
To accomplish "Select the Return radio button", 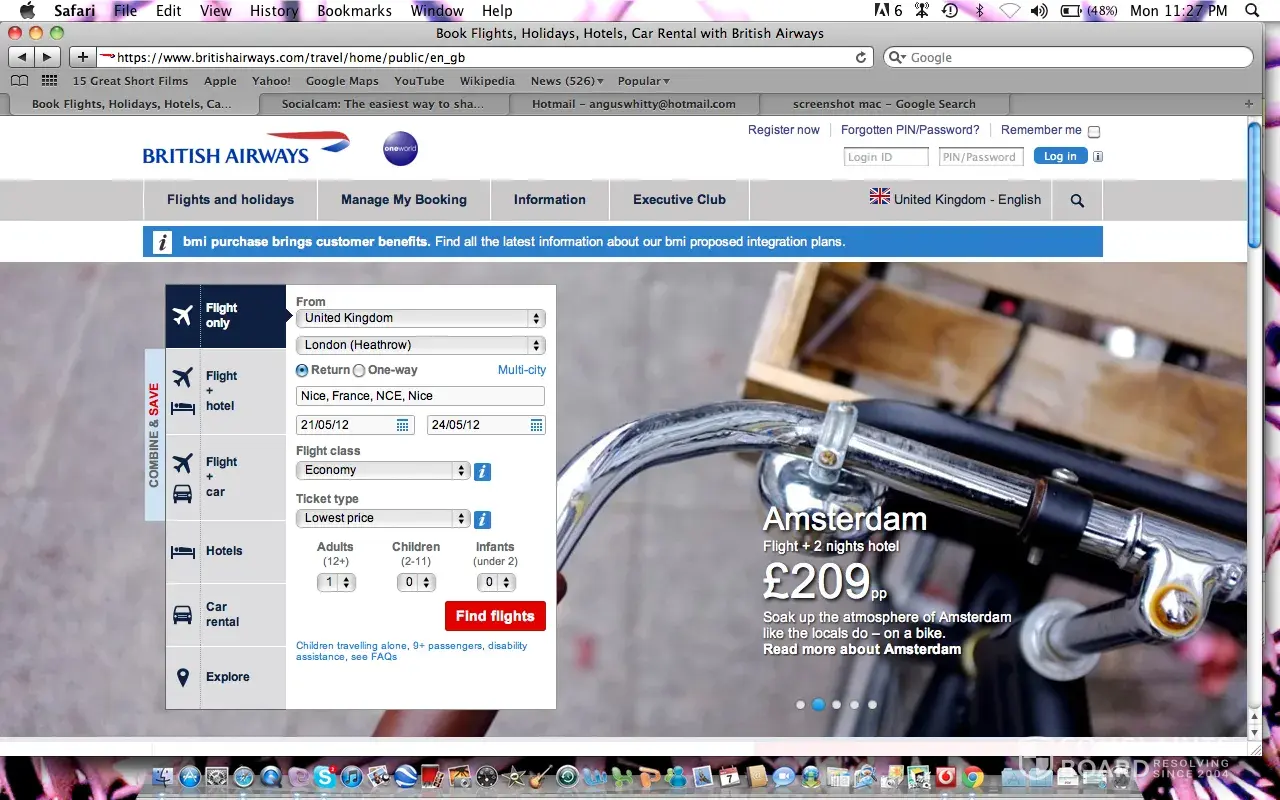I will click(302, 370).
